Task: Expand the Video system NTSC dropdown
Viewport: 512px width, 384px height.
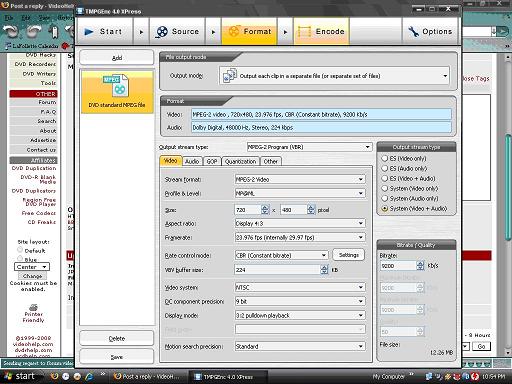Action: 300,287
